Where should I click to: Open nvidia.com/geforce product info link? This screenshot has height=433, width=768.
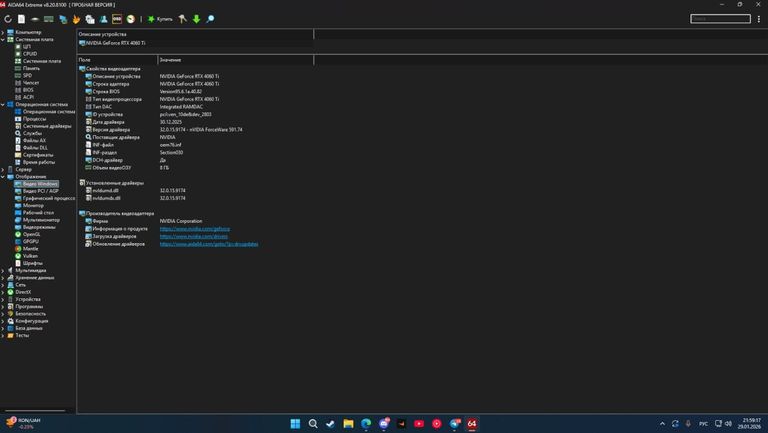tap(194, 229)
